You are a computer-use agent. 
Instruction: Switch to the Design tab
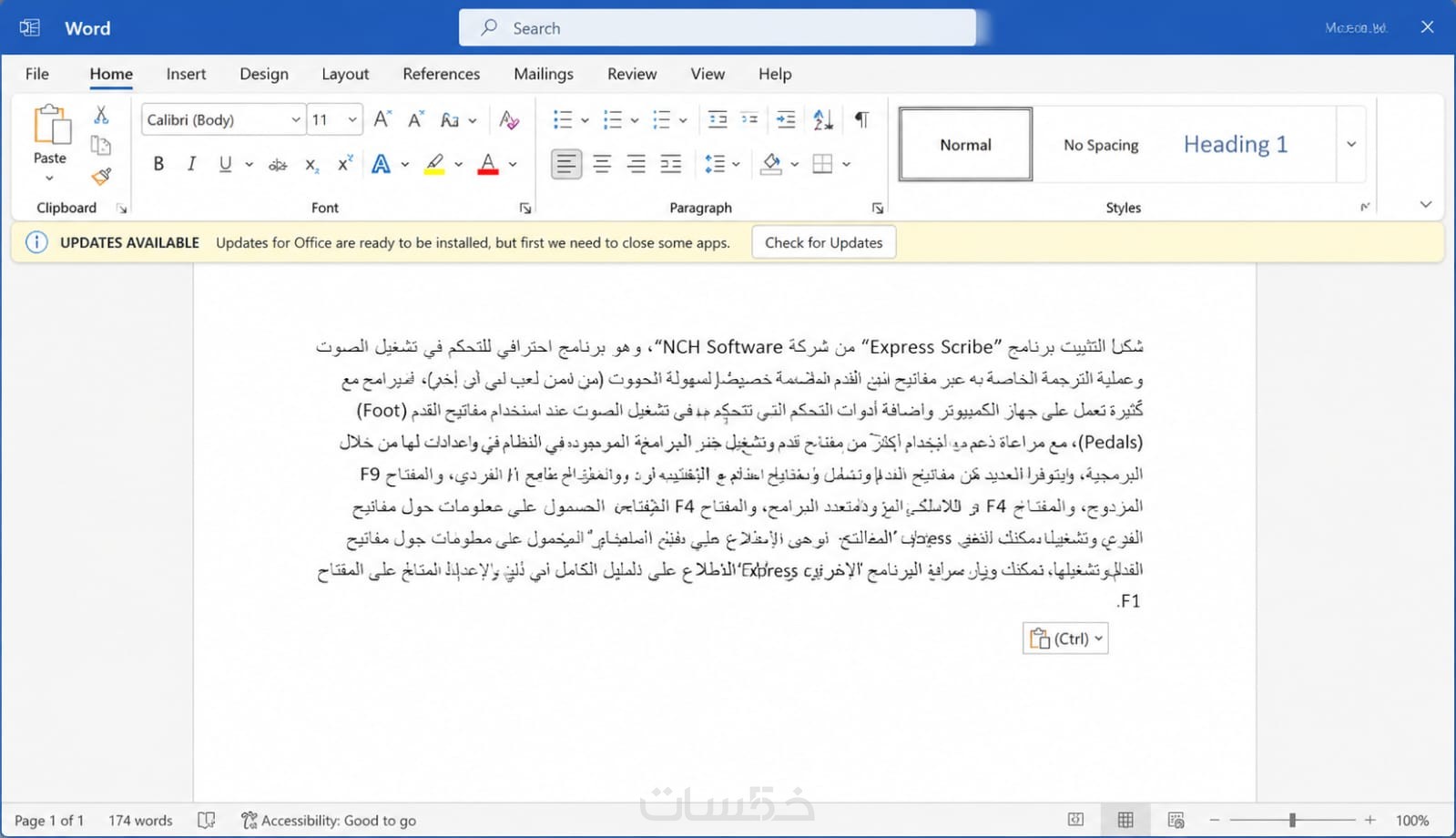point(264,74)
